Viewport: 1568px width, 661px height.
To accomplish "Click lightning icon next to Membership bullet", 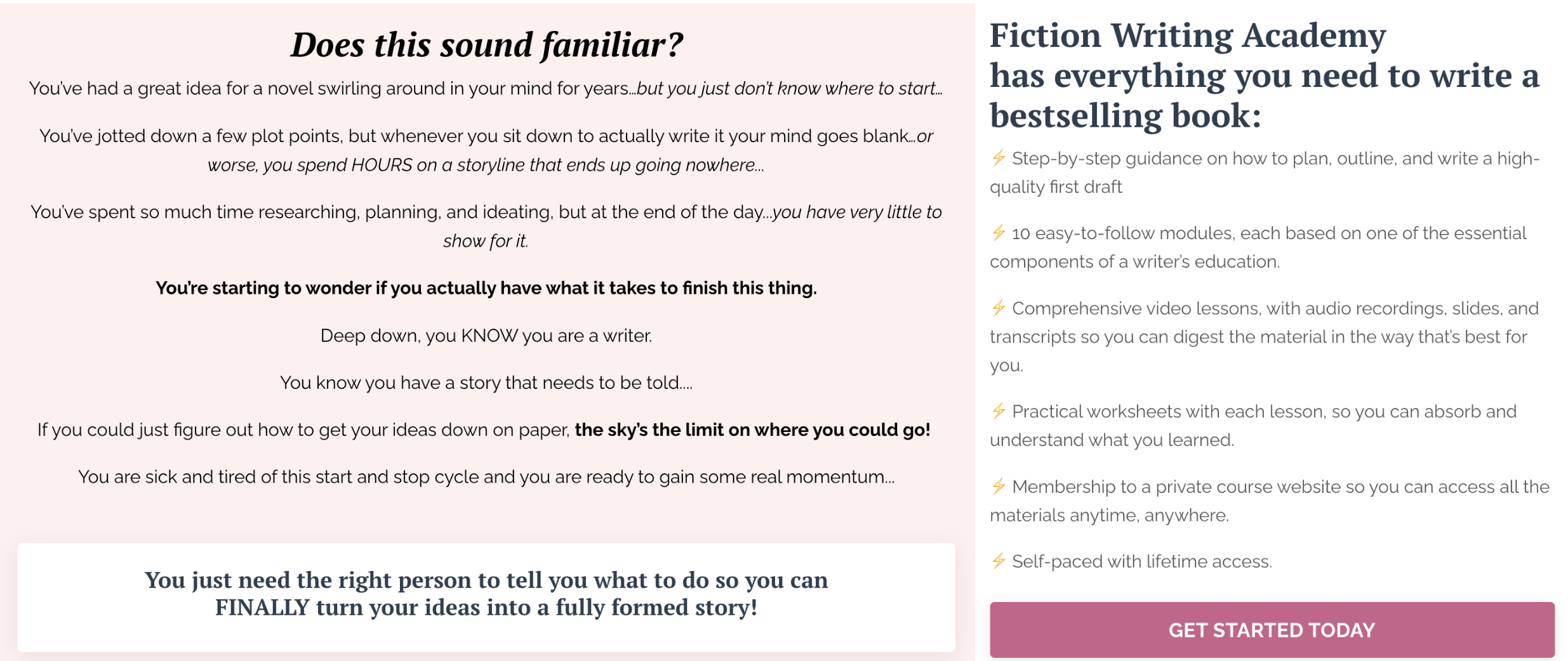I will click(999, 486).
